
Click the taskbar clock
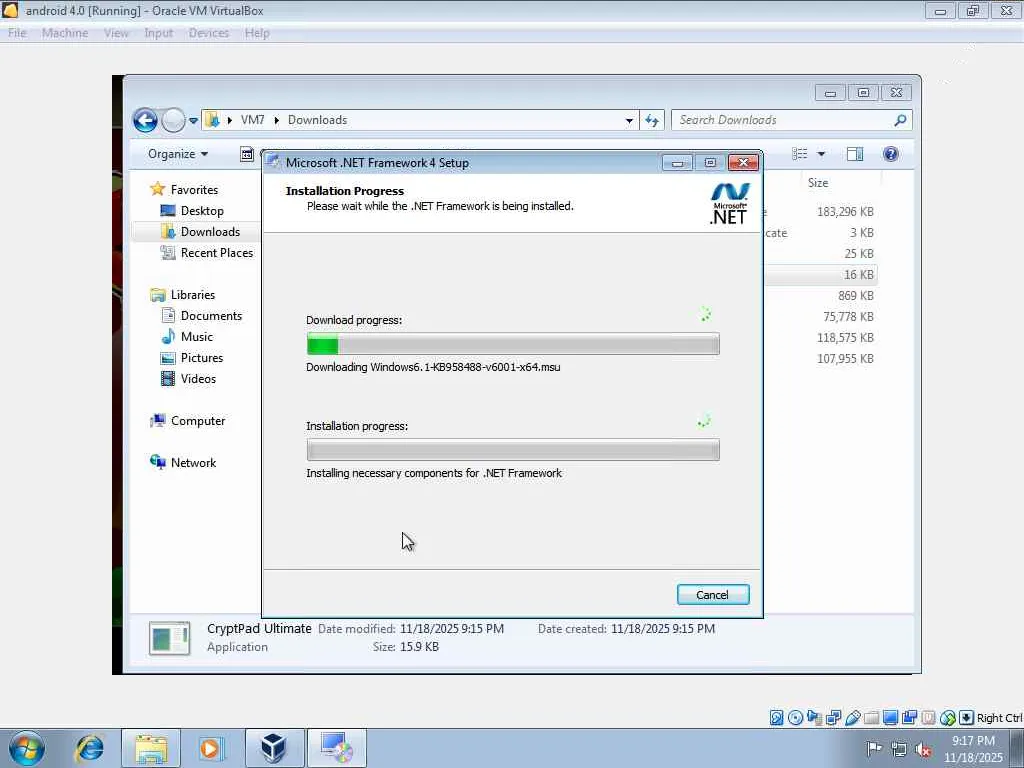[x=973, y=749]
